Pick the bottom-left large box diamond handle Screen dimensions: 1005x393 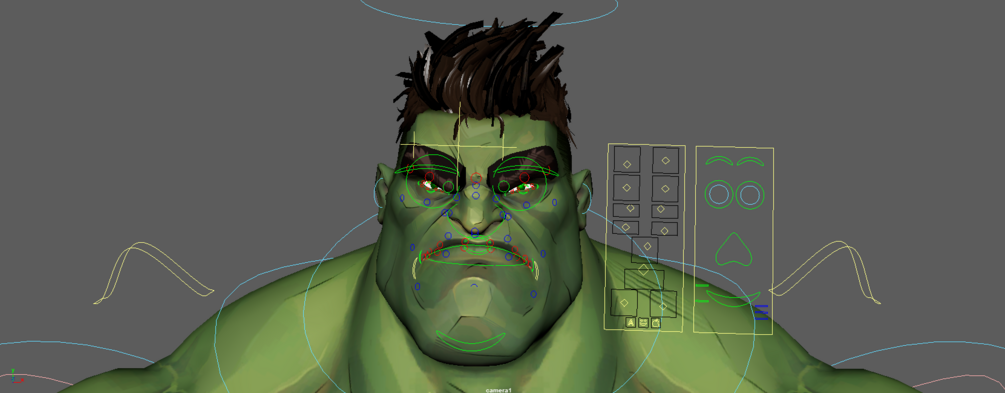624,303
